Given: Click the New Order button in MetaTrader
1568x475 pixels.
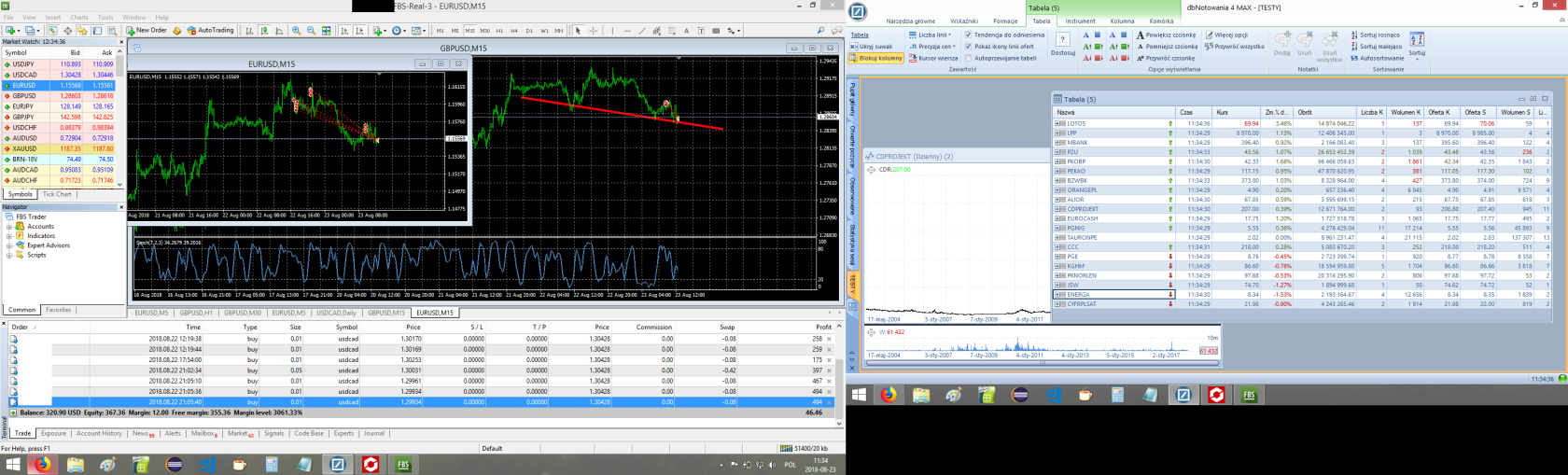Looking at the screenshot, I should pos(147,30).
